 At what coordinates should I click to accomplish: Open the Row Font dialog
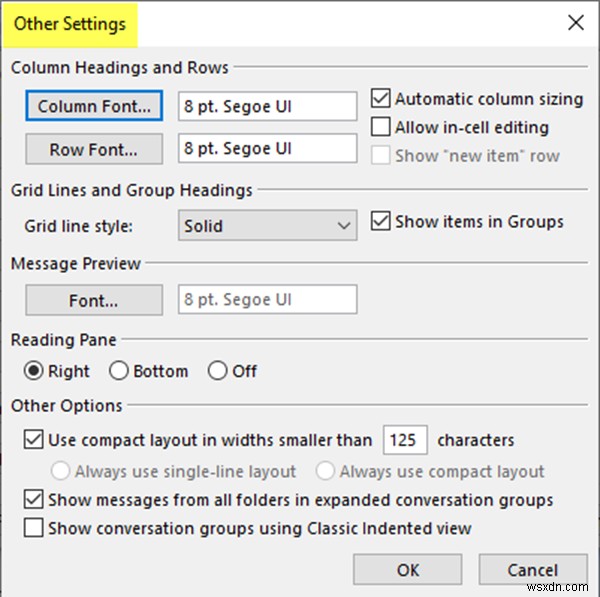point(94,149)
